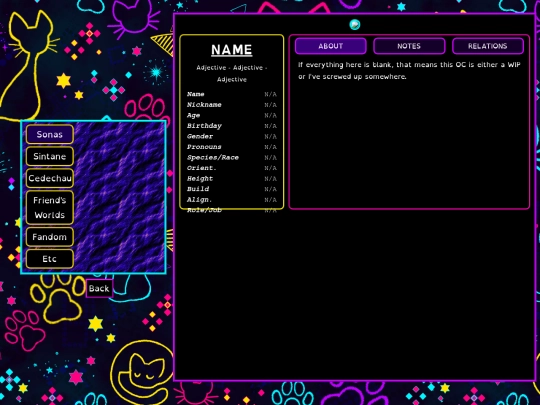Screen dimensions: 540x405
Task: Select the Nickname row label
Action: coord(204,105)
